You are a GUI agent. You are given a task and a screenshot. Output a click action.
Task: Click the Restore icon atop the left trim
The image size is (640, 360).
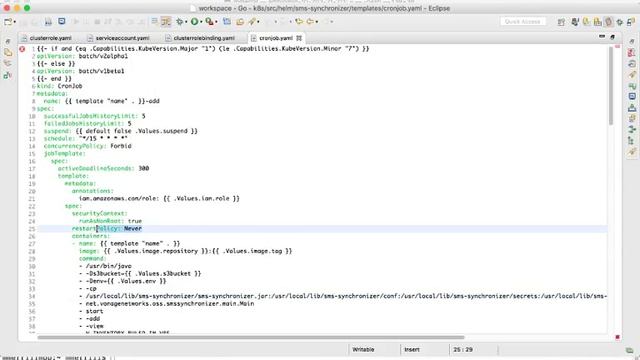click(8, 42)
